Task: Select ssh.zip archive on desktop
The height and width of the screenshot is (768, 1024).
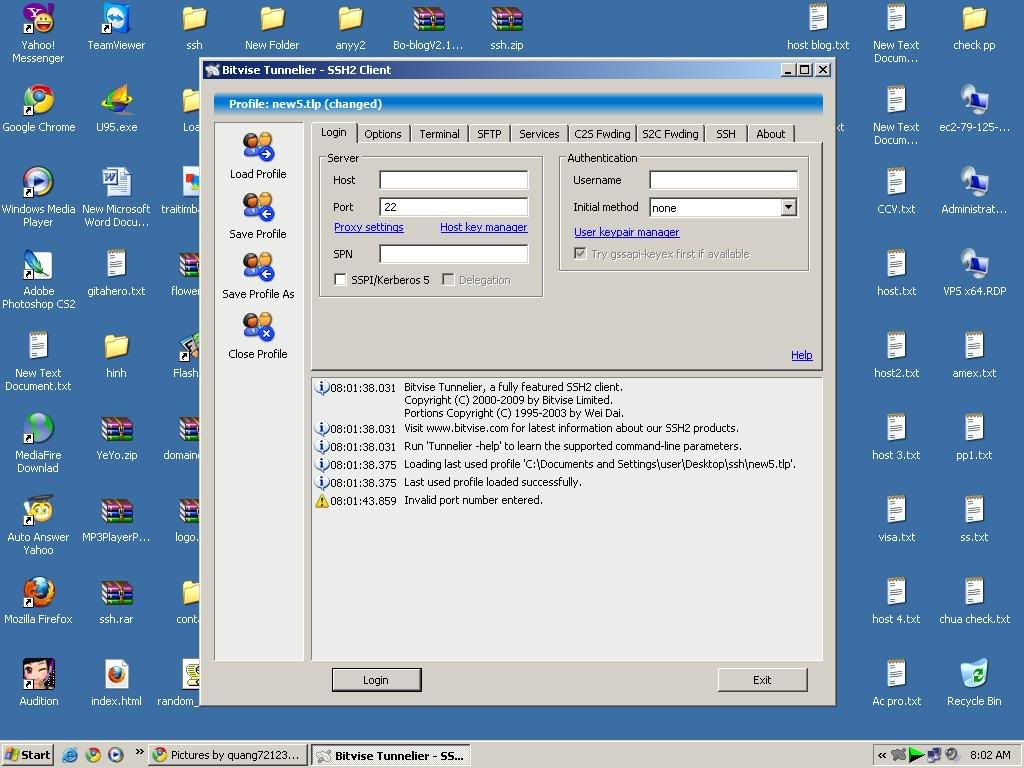Action: click(507, 27)
